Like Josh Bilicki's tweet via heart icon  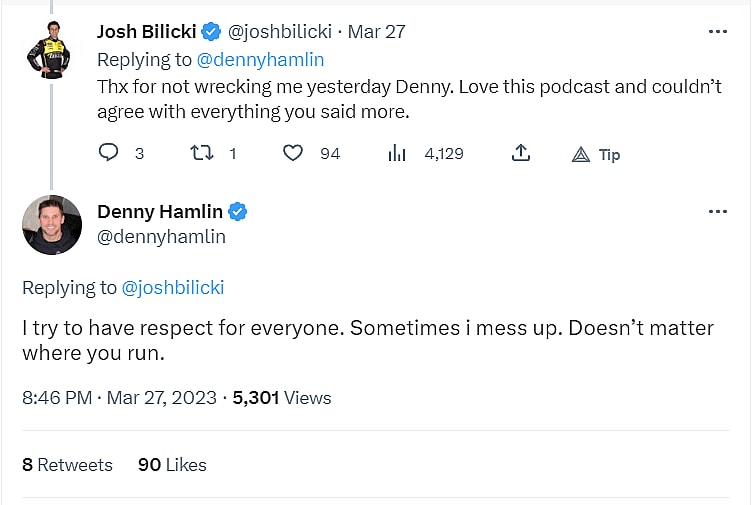292,153
